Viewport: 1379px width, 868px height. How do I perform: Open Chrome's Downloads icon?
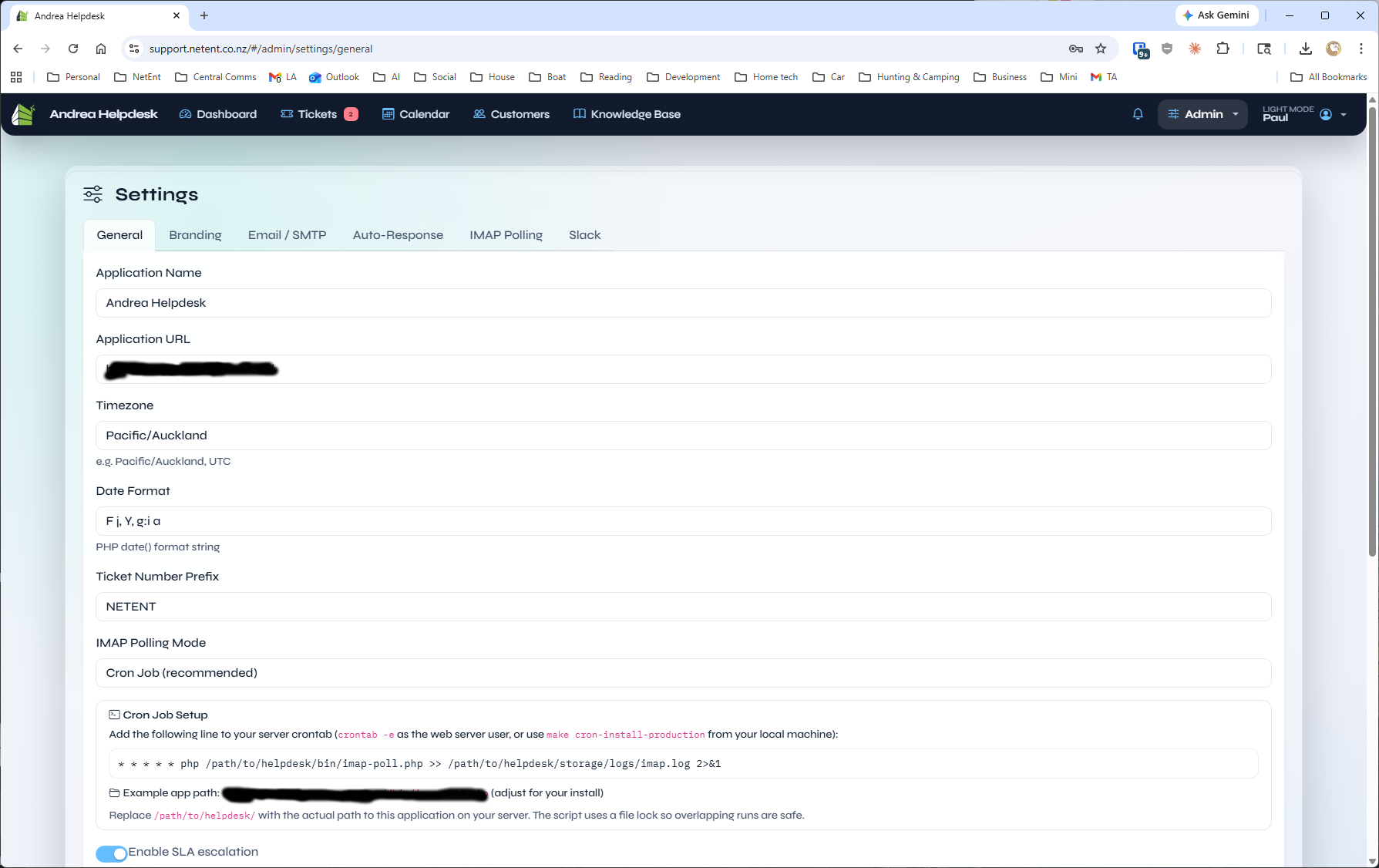[x=1306, y=48]
